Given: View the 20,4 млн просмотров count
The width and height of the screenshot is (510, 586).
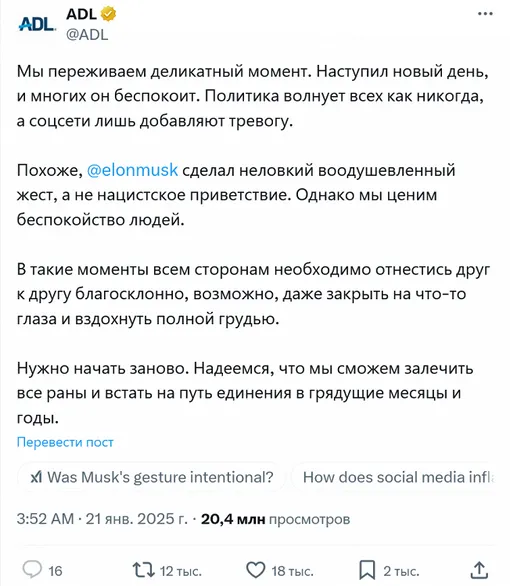Looking at the screenshot, I should [x=275, y=519].
